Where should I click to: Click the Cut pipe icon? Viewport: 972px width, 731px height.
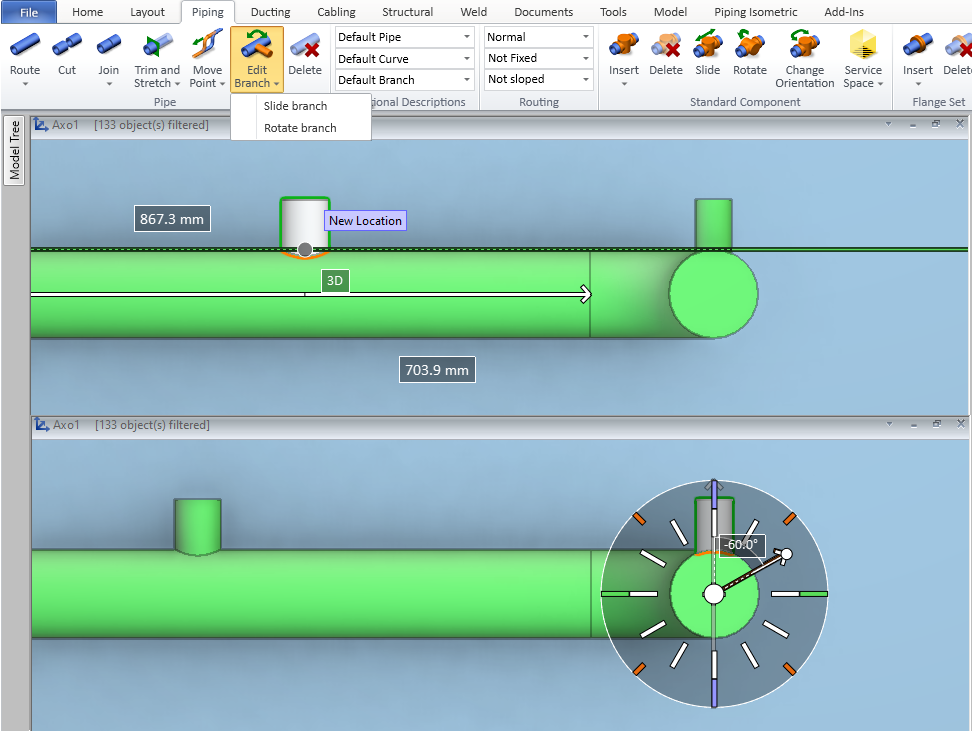pos(67,56)
